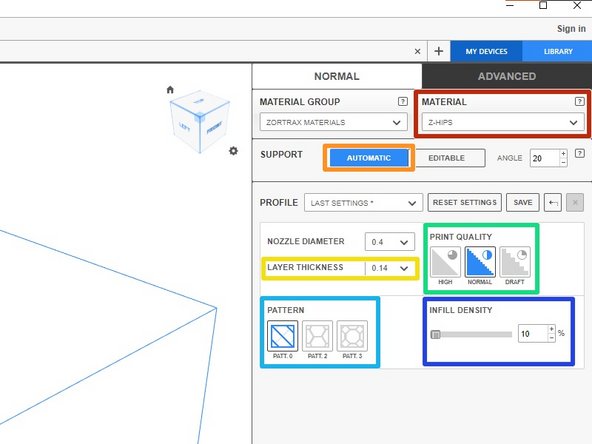The width and height of the screenshot is (592, 444).
Task: Add a new tab with plus
Action: pyautogui.click(x=439, y=51)
